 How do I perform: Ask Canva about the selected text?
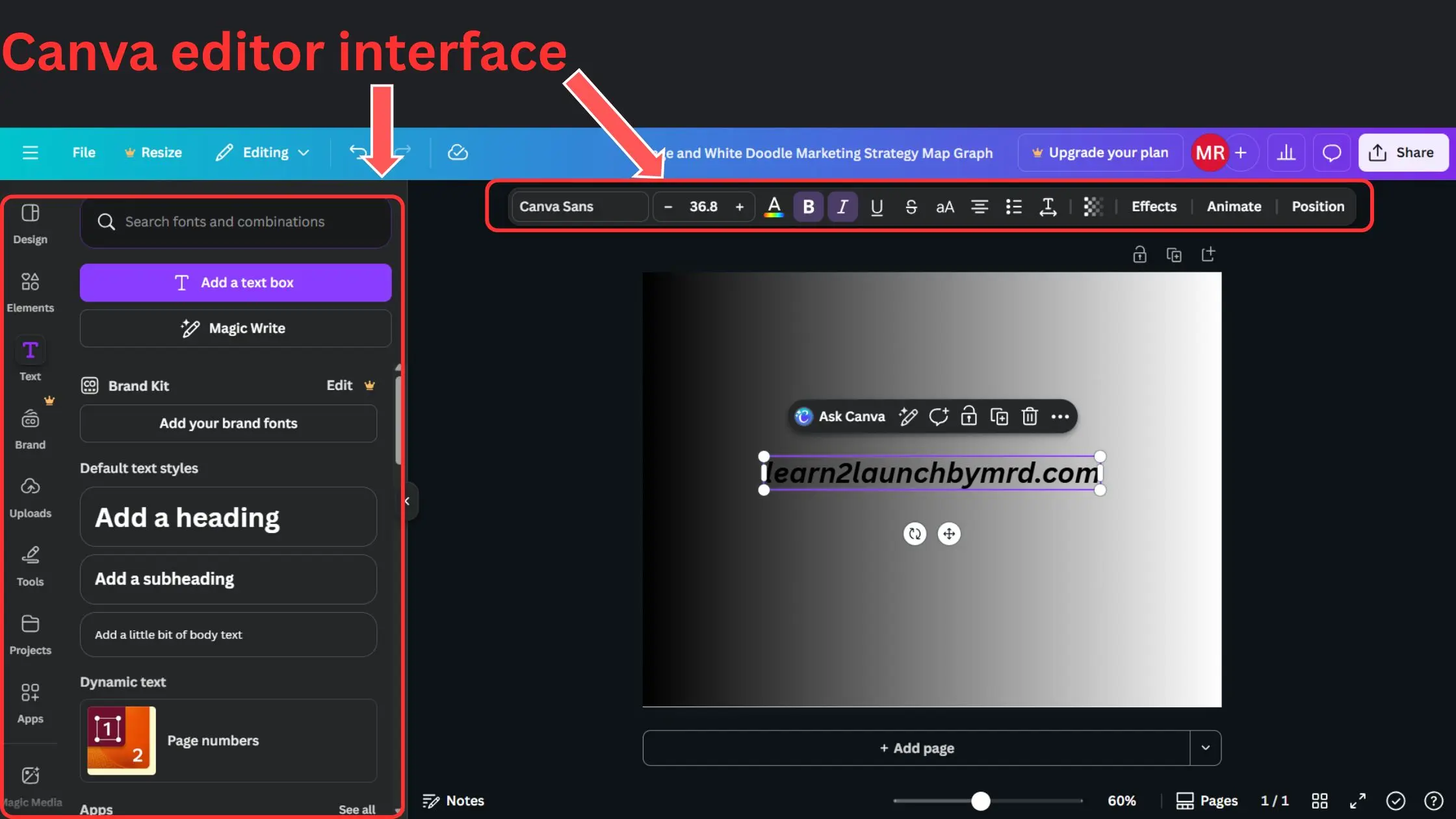tap(840, 416)
